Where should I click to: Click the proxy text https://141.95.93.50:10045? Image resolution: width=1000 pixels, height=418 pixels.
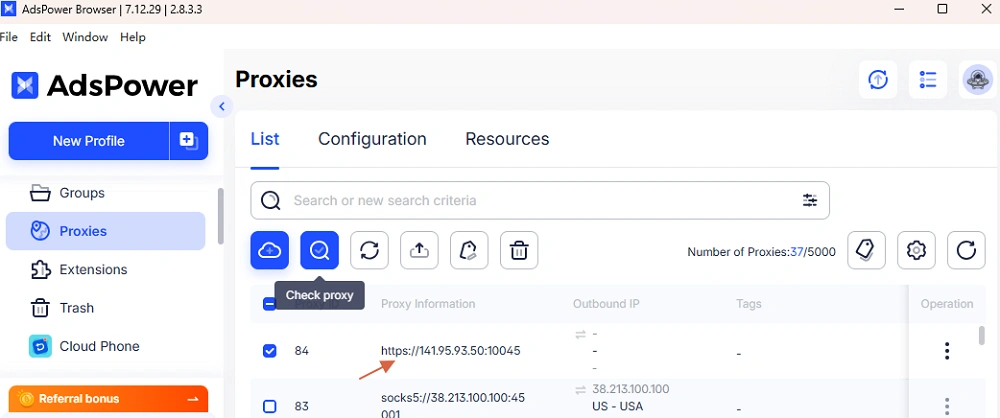click(451, 350)
